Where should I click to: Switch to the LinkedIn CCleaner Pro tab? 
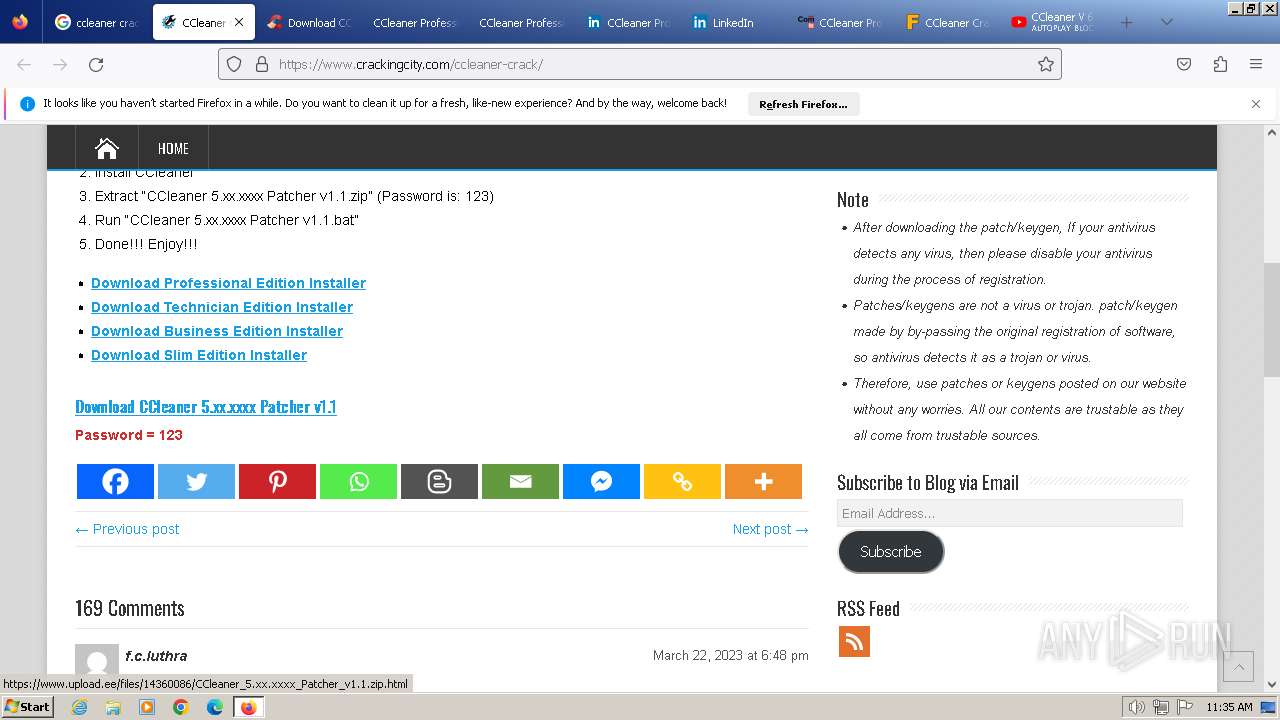click(x=628, y=22)
